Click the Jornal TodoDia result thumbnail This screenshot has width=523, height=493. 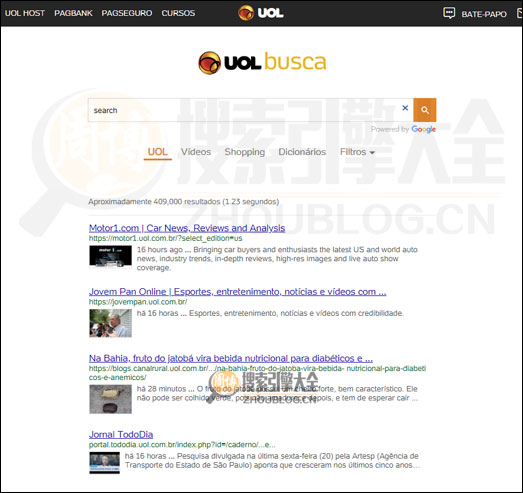click(x=104, y=463)
